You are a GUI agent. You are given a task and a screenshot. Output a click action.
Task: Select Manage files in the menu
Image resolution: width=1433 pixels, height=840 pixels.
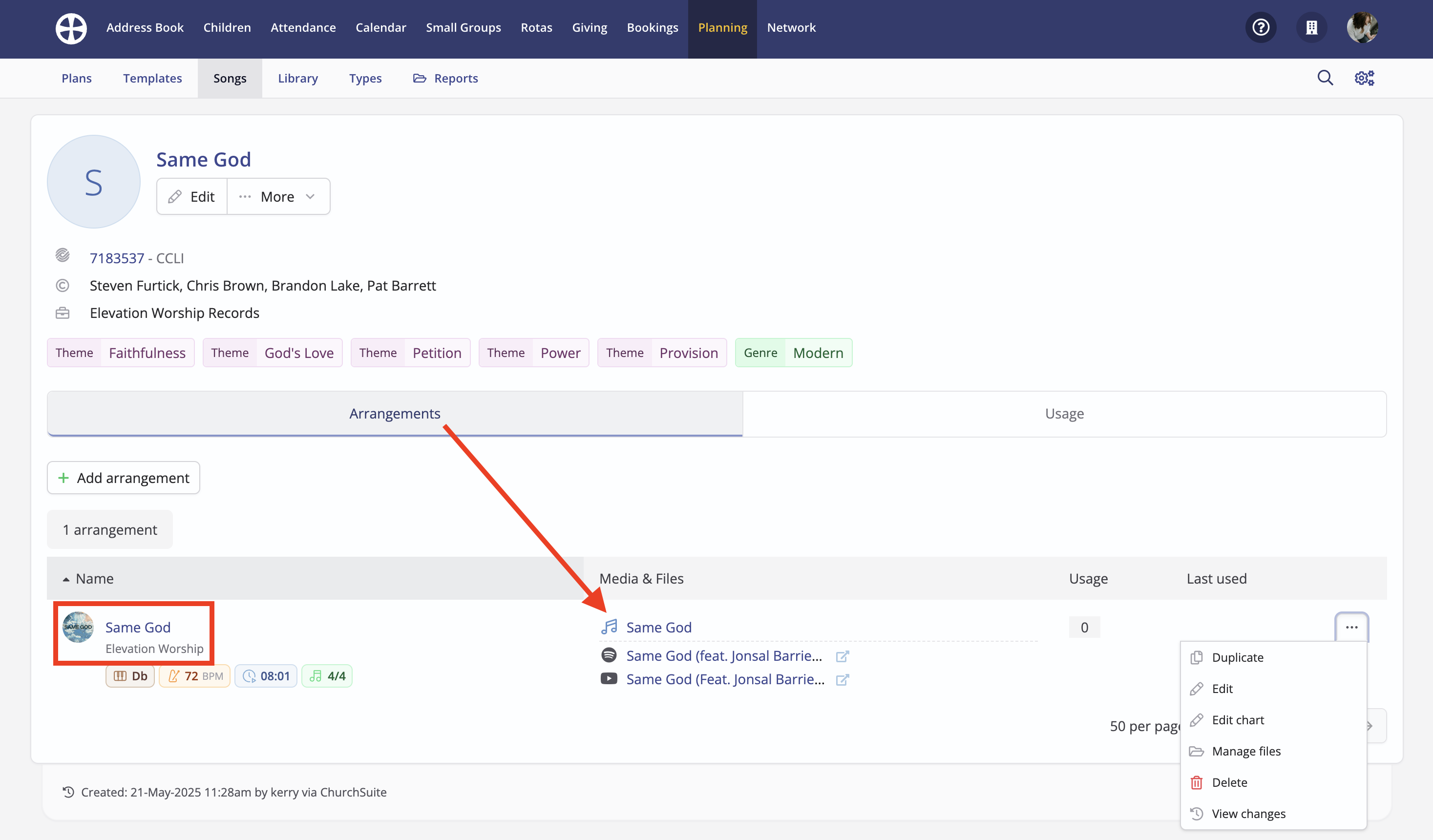pos(1273,751)
